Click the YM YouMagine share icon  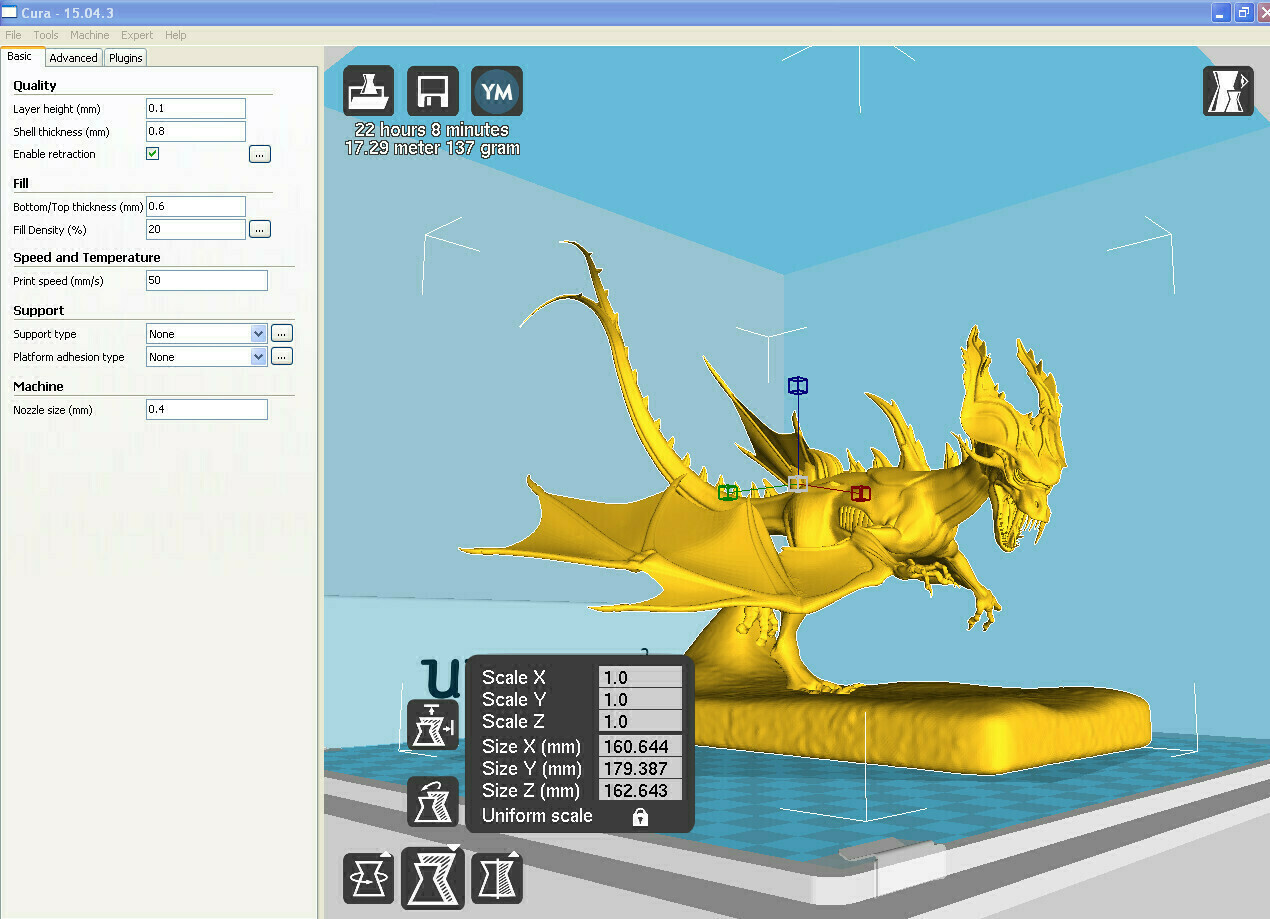point(497,92)
